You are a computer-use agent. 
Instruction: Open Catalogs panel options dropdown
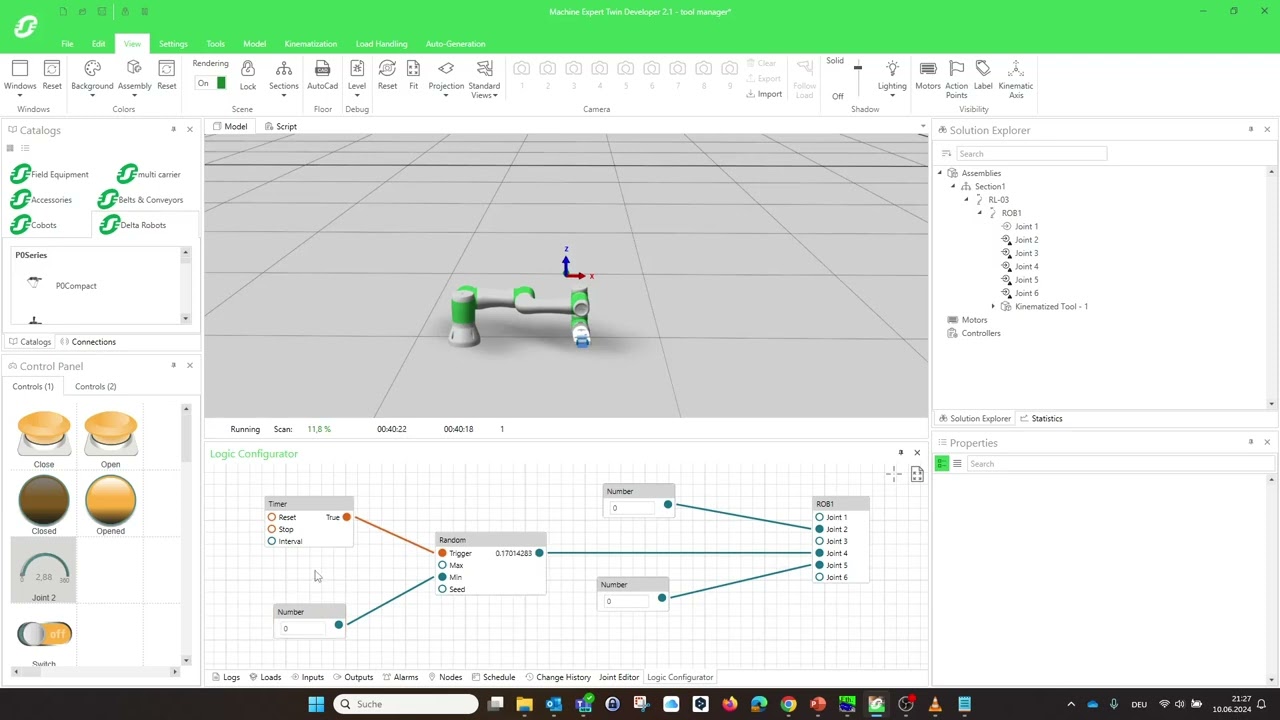click(173, 129)
